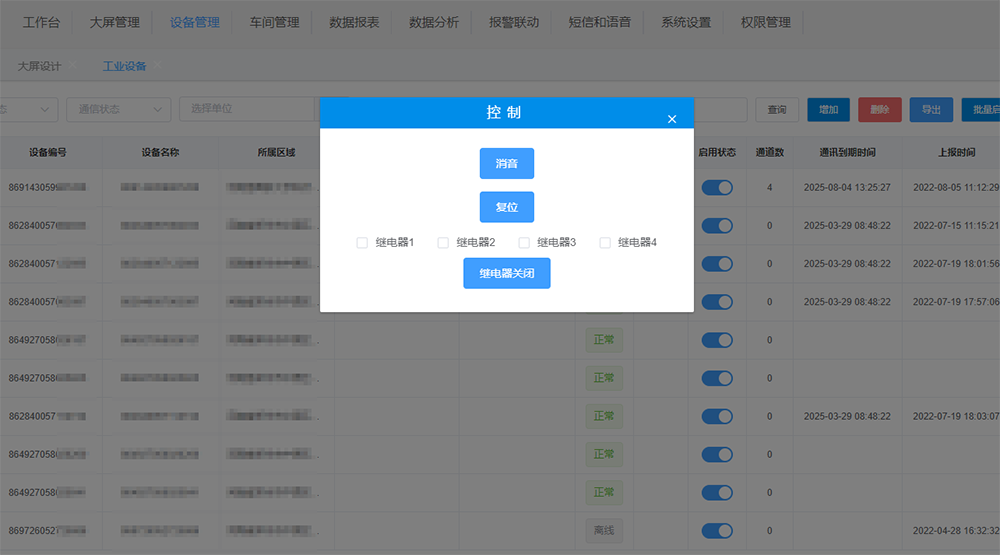
Task: Open the 选择单位 selector field
Action: (250, 109)
